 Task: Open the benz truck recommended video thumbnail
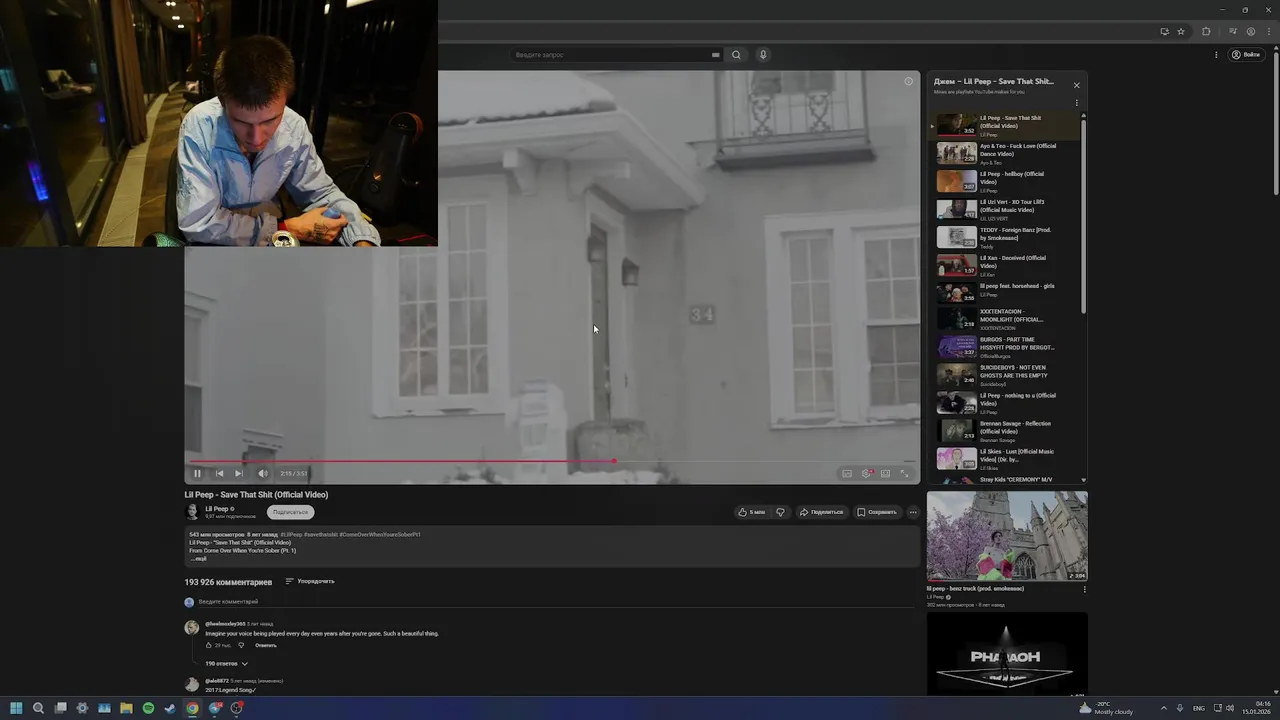tap(1007, 536)
